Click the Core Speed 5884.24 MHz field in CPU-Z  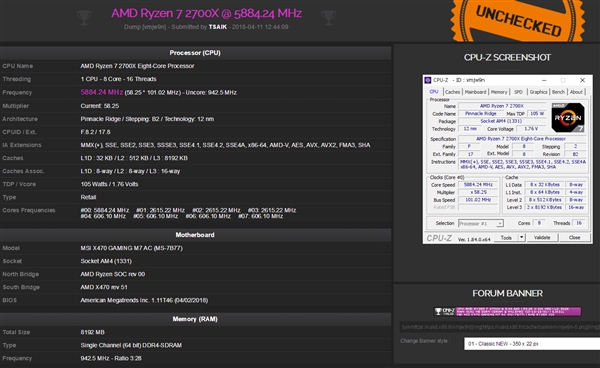[x=478, y=185]
